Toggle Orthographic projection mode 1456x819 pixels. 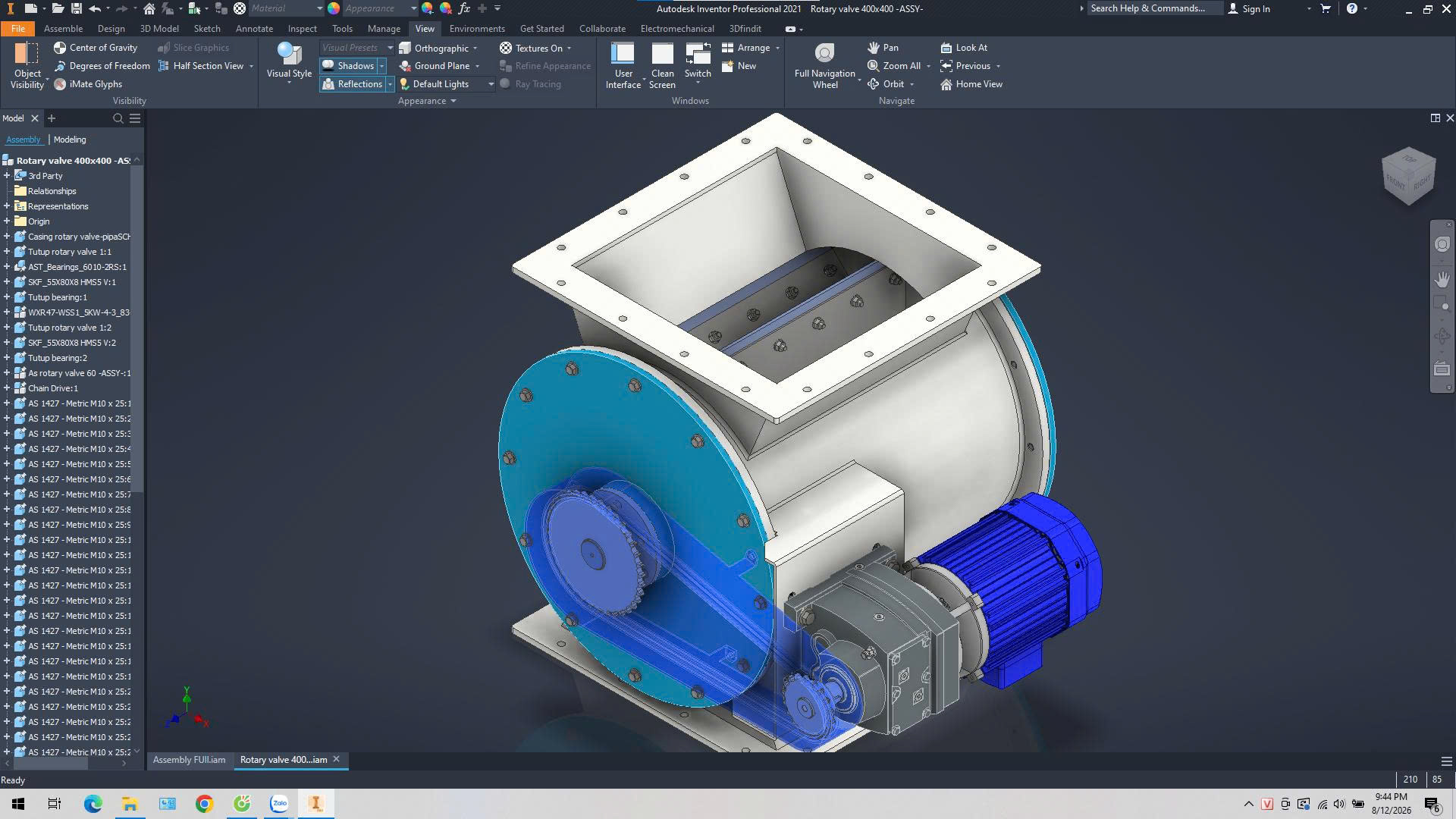pyautogui.click(x=435, y=48)
